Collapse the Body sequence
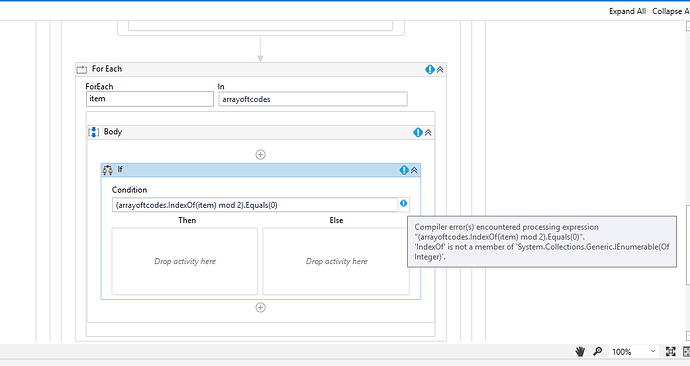The image size is (690, 366). point(428,132)
